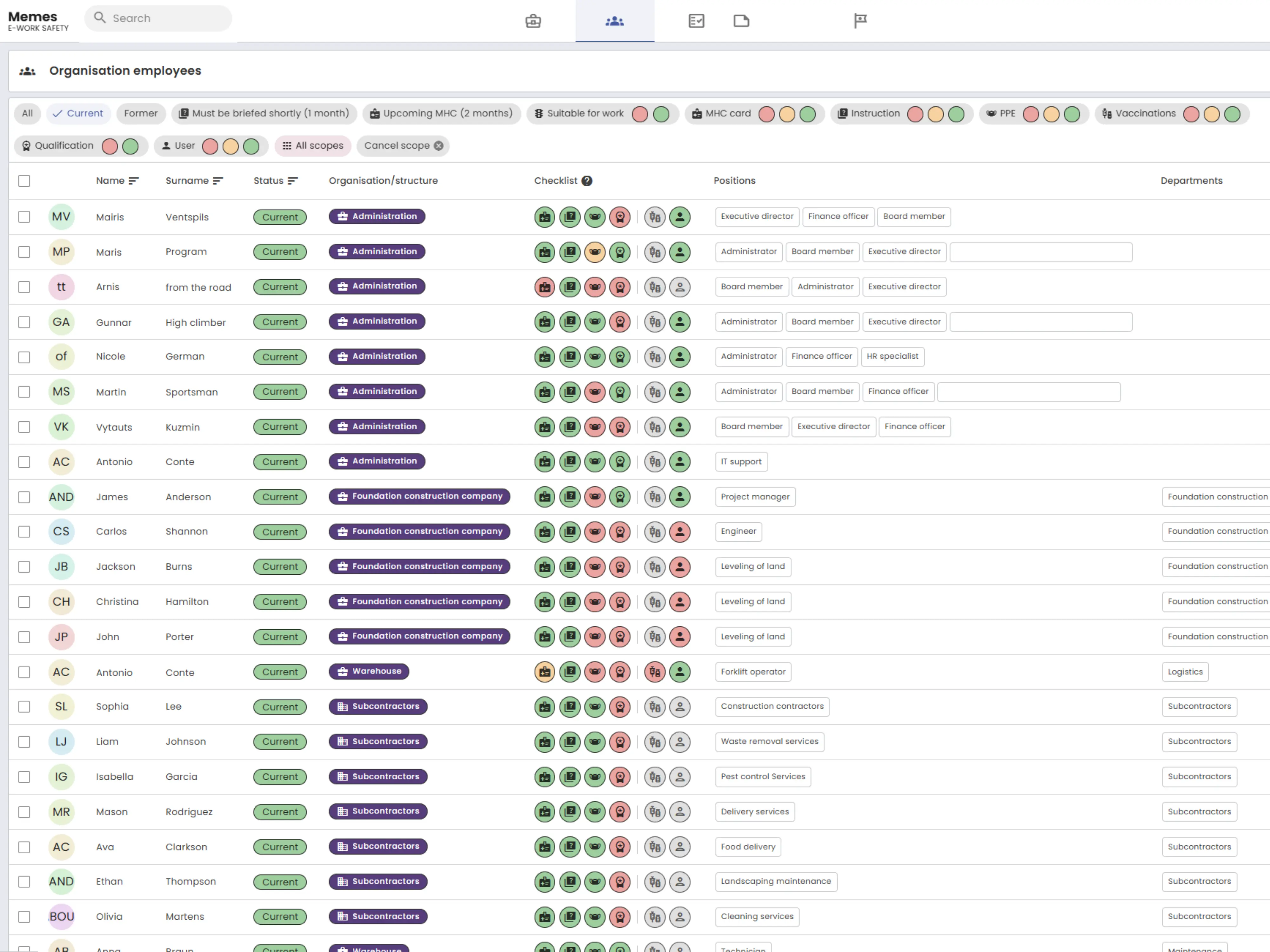Sort the list by Name column
The height and width of the screenshot is (952, 1270).
tap(134, 181)
